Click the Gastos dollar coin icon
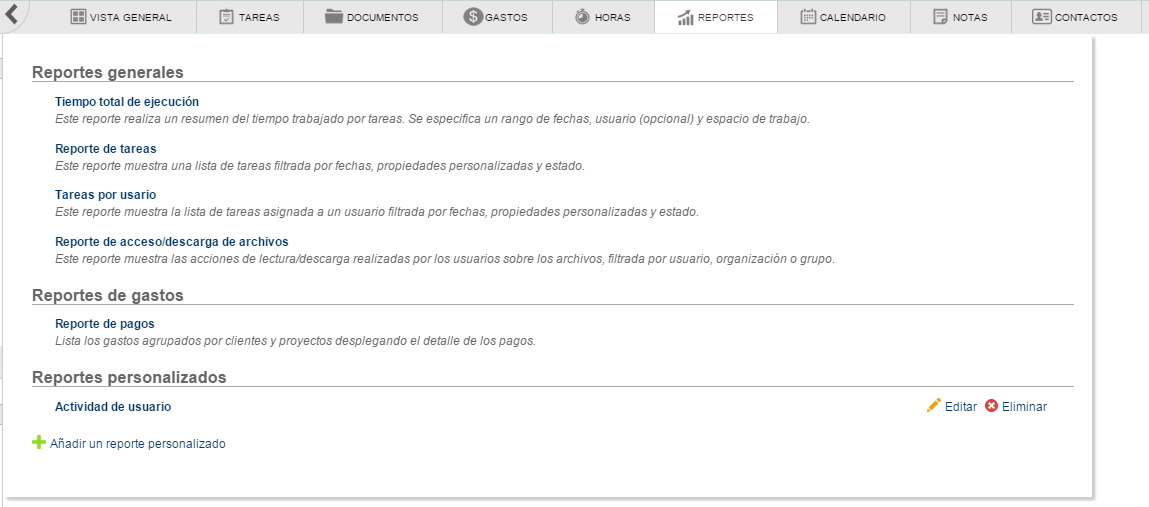Image resolution: width=1149 pixels, height=507 pixels. tap(473, 17)
